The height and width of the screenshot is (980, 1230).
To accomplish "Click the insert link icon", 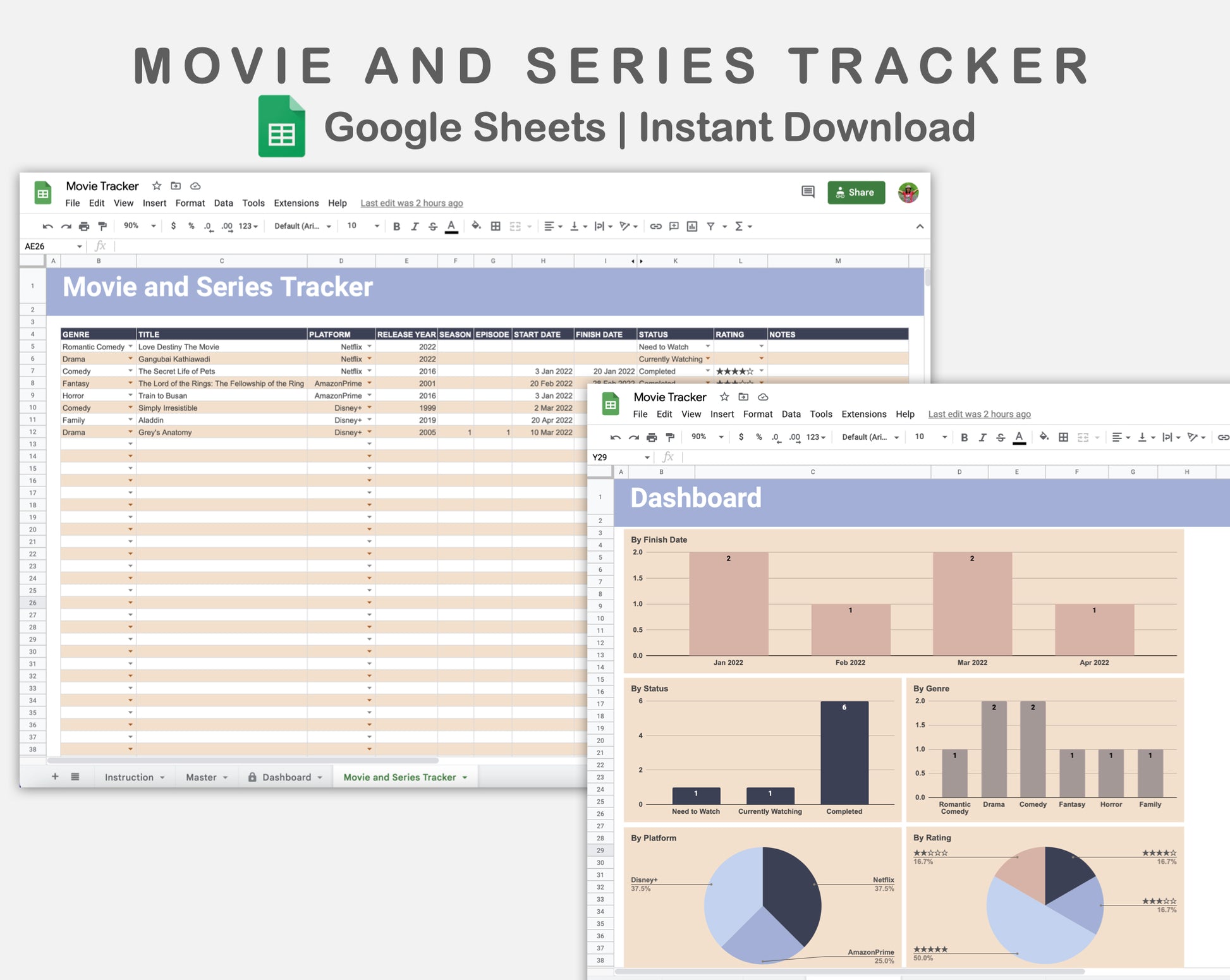I will pyautogui.click(x=655, y=226).
